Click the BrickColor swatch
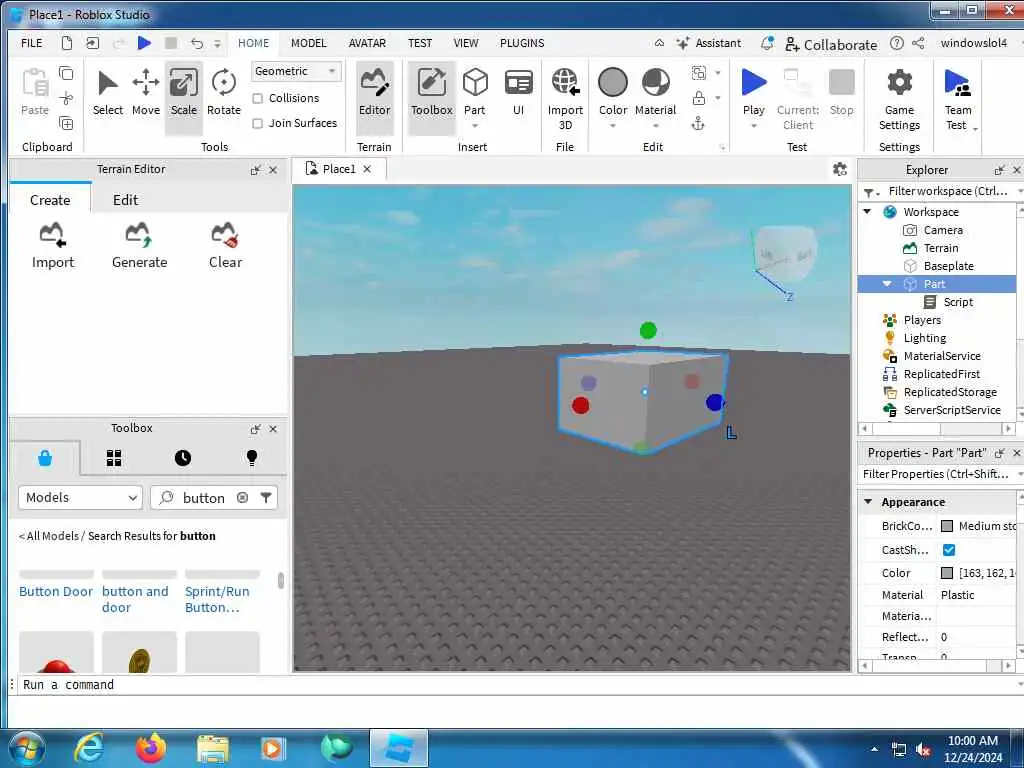1024x768 pixels. 947,526
